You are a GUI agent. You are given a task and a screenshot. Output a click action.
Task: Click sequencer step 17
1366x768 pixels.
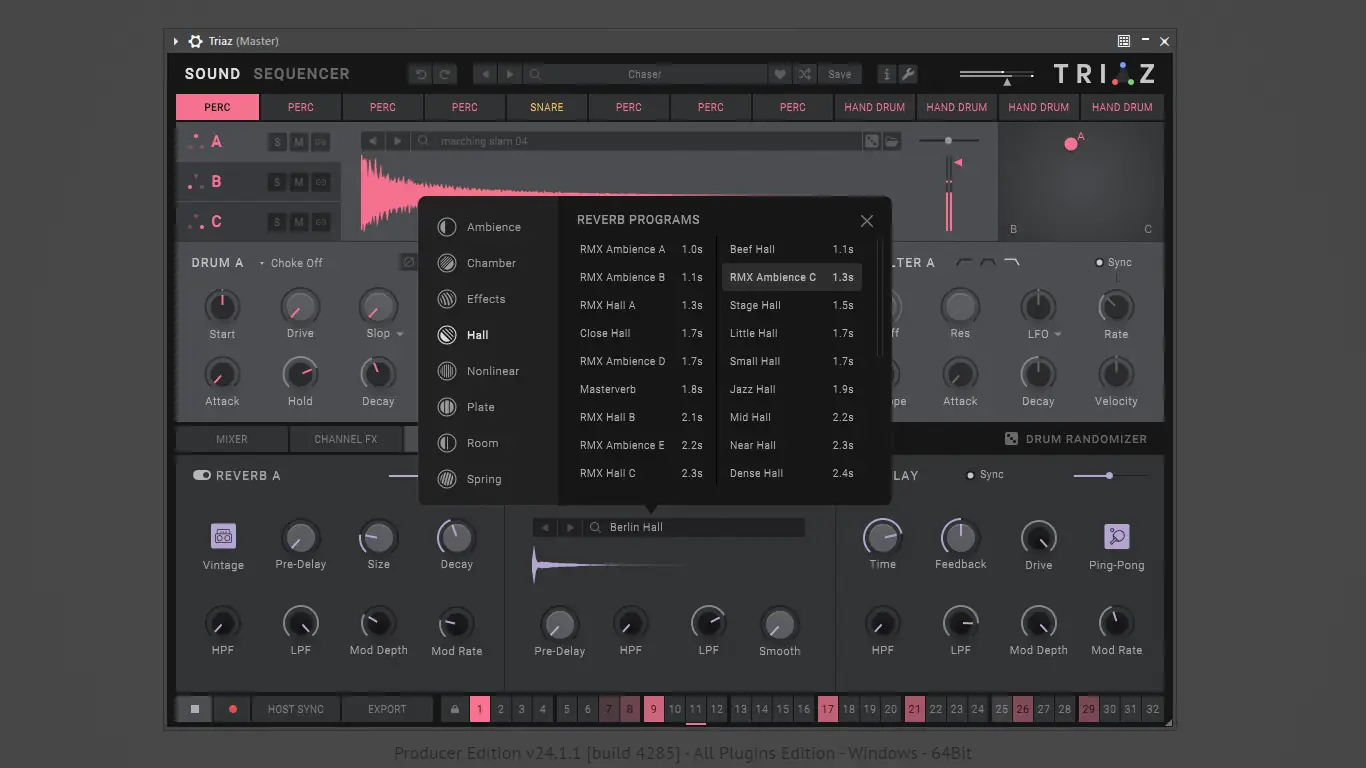tap(827, 709)
